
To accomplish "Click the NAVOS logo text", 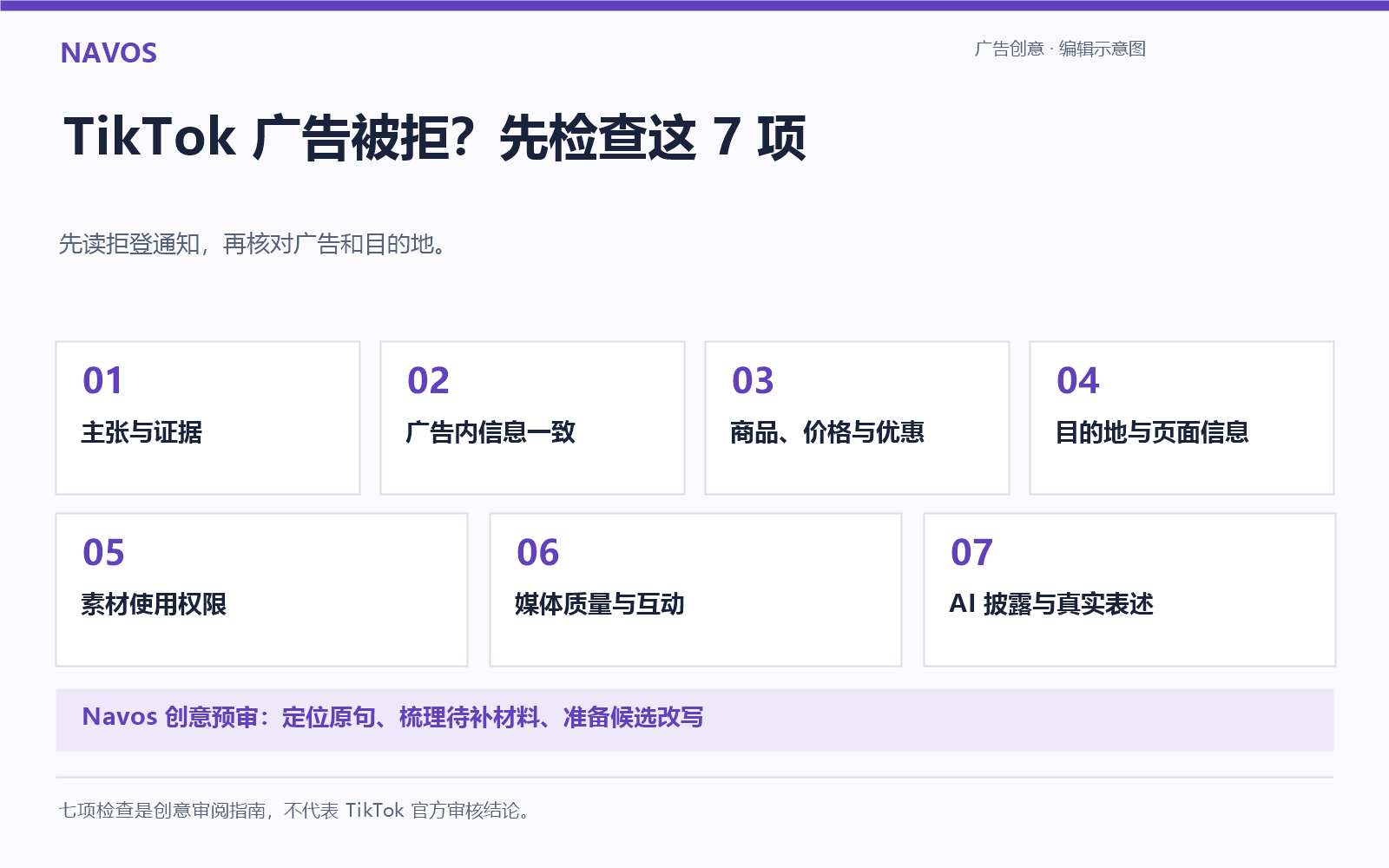I will point(109,53).
